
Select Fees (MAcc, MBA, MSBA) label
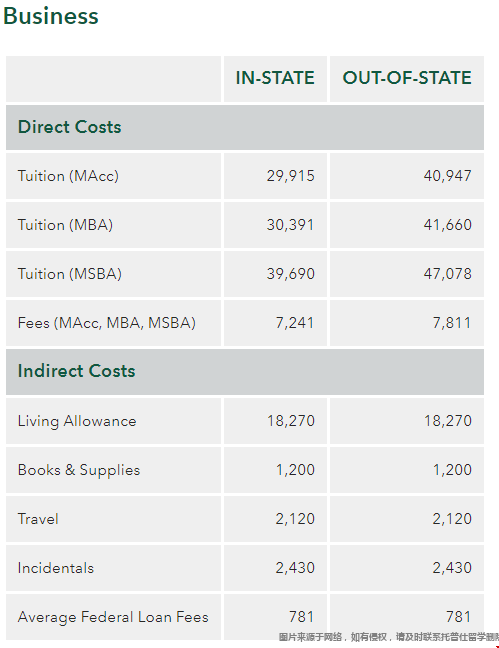click(107, 323)
